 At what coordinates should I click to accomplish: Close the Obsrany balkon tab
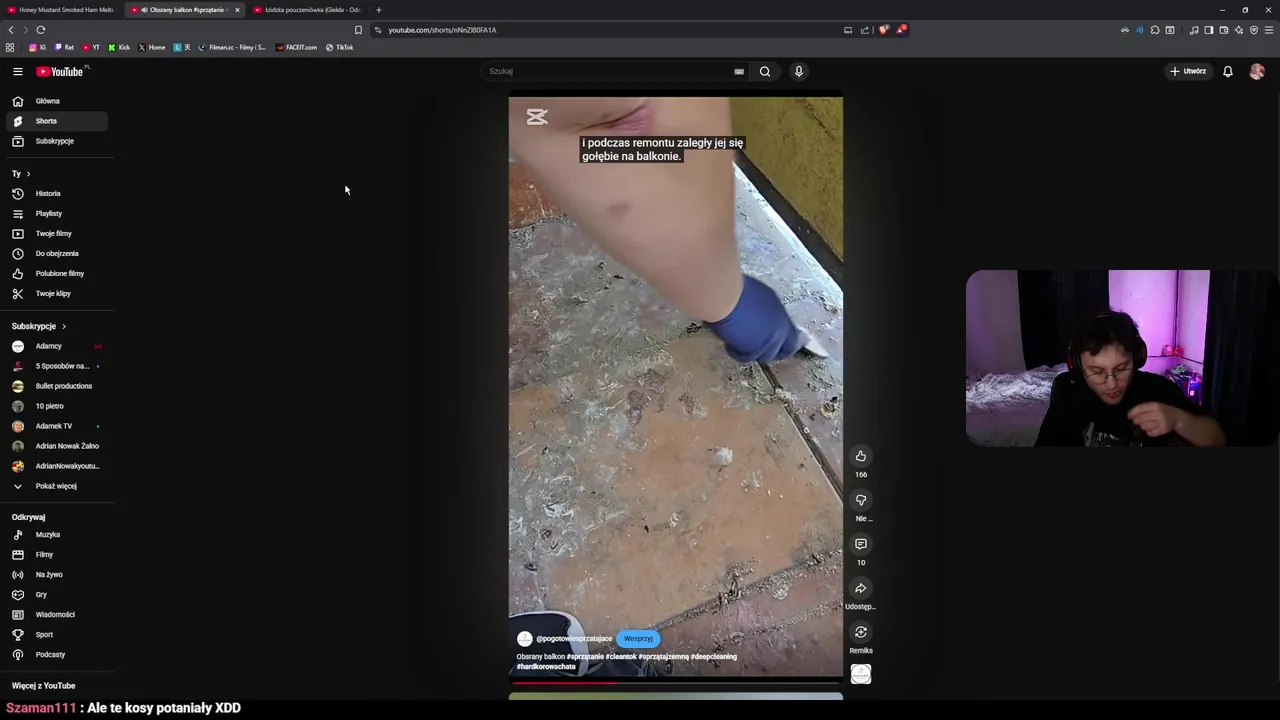click(x=237, y=10)
